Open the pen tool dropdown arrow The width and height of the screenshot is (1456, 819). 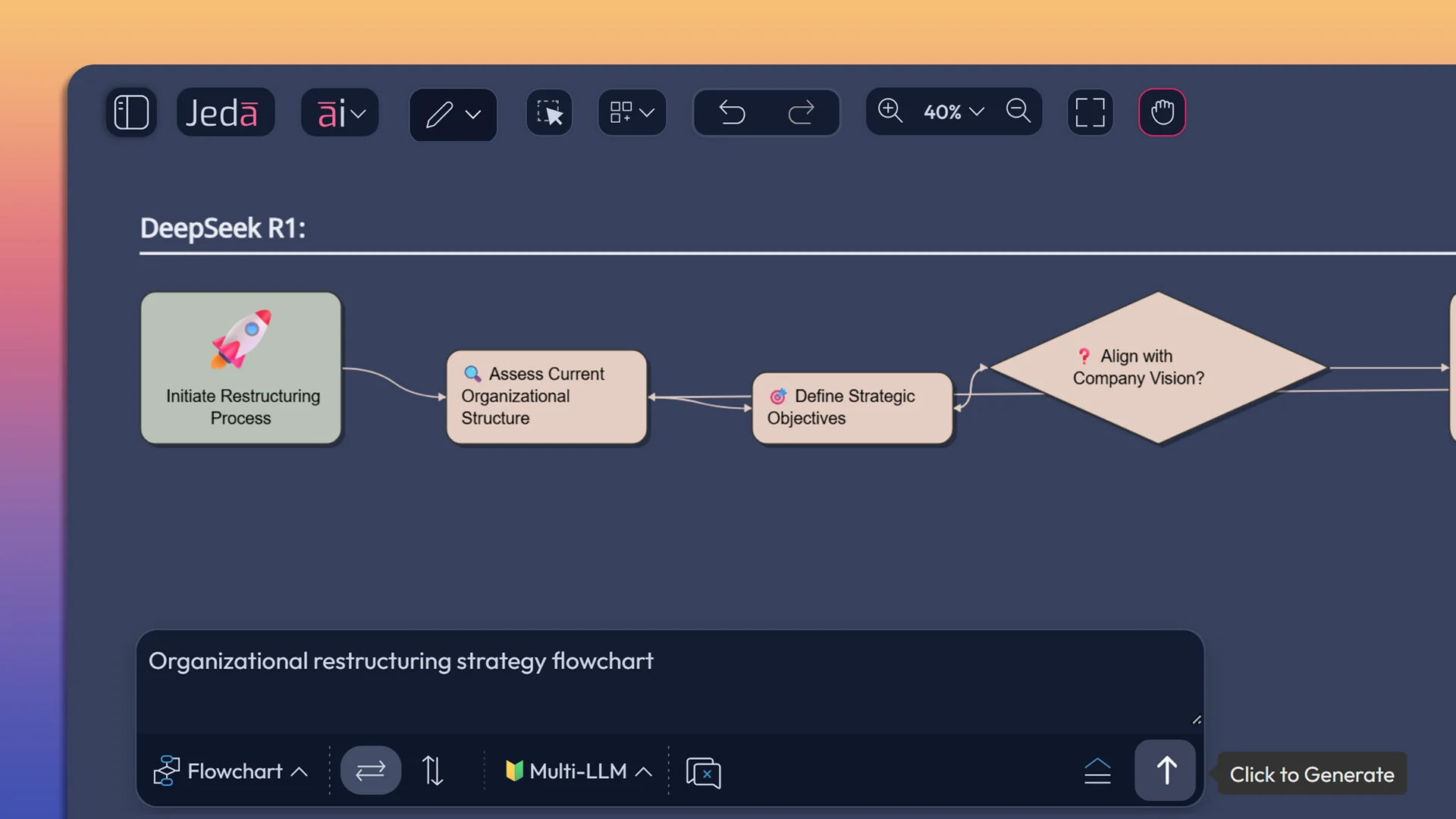[474, 115]
